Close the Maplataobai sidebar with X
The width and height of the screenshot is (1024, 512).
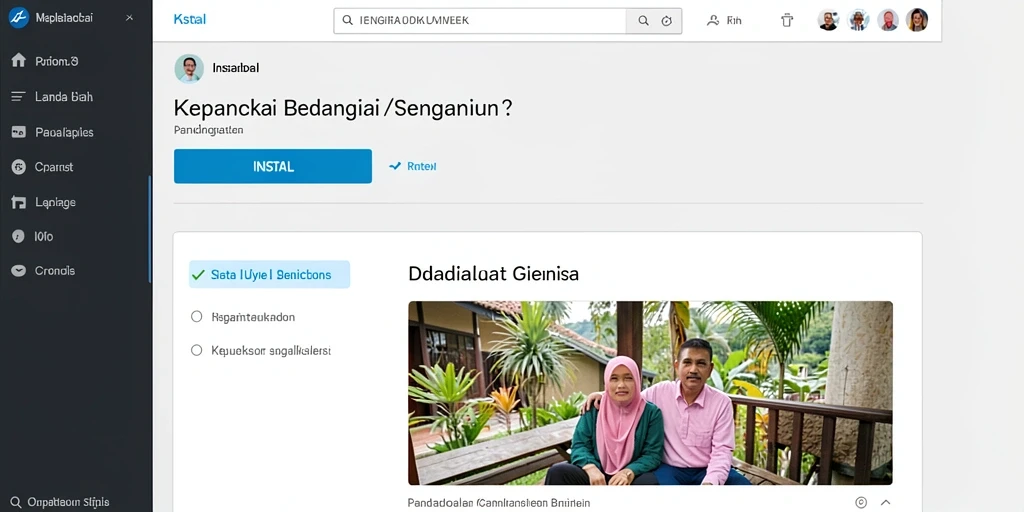(x=129, y=18)
